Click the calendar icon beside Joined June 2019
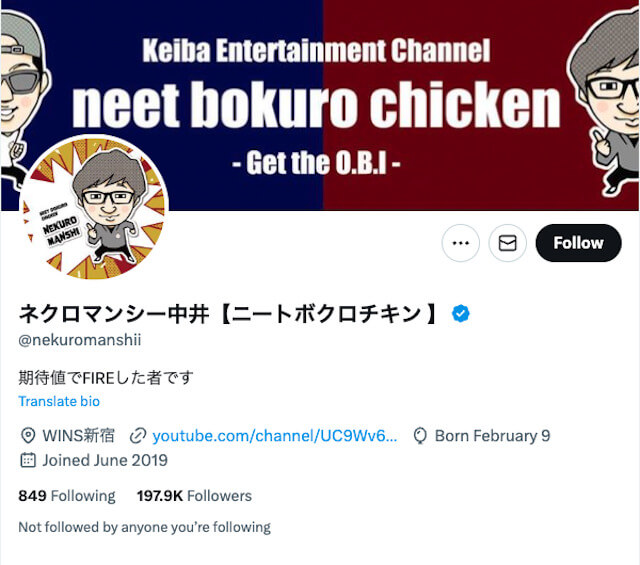This screenshot has width=640, height=565. click(28, 460)
